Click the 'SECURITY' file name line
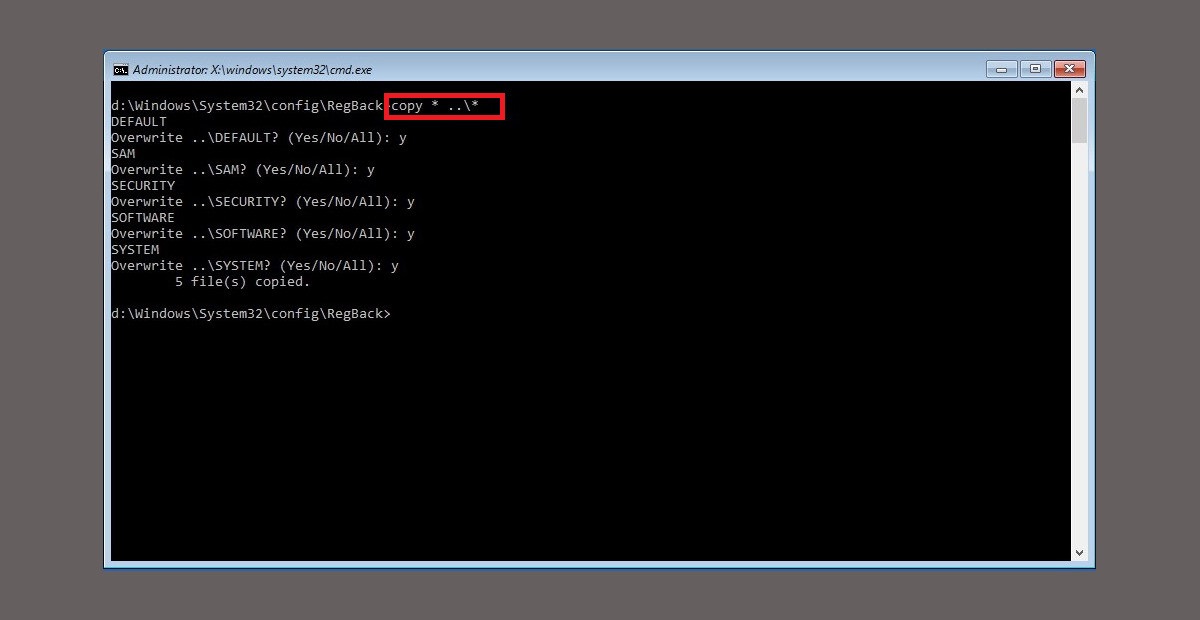The image size is (1200, 620). (143, 186)
